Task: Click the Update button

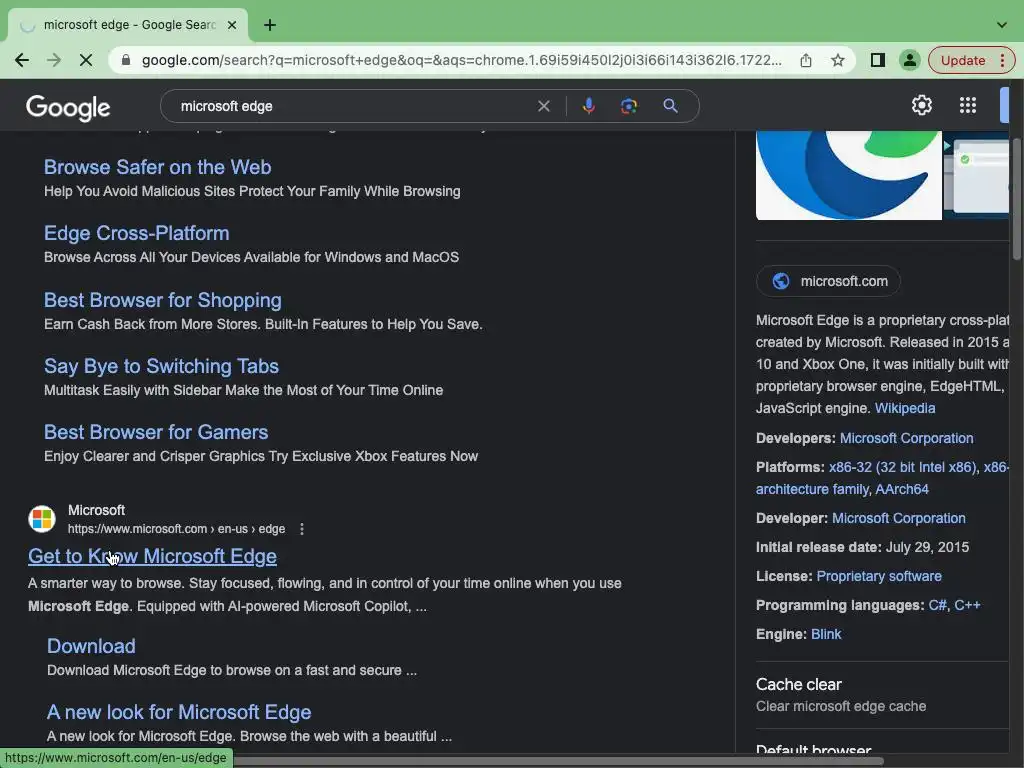Action: point(963,60)
